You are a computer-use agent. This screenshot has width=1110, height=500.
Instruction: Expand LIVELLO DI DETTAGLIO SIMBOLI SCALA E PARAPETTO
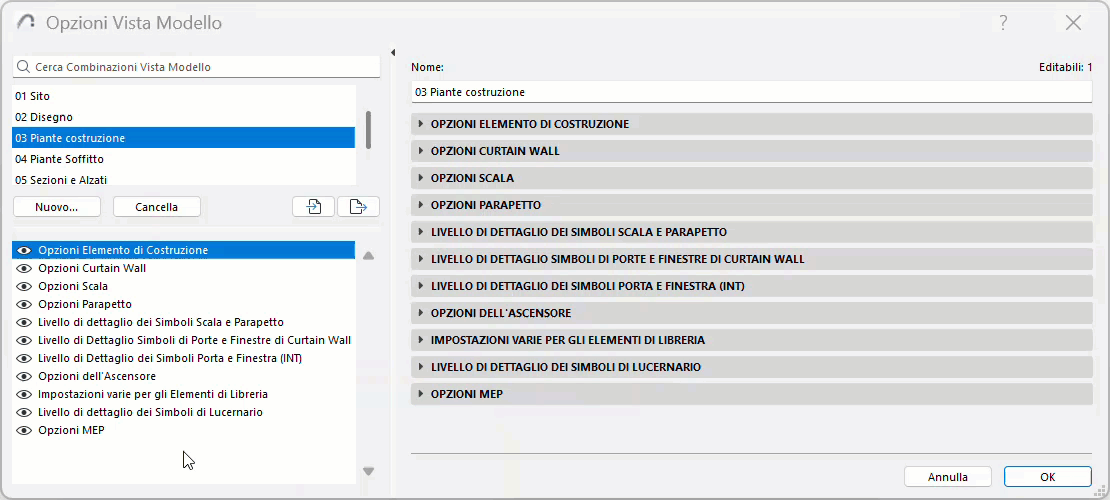[752, 232]
